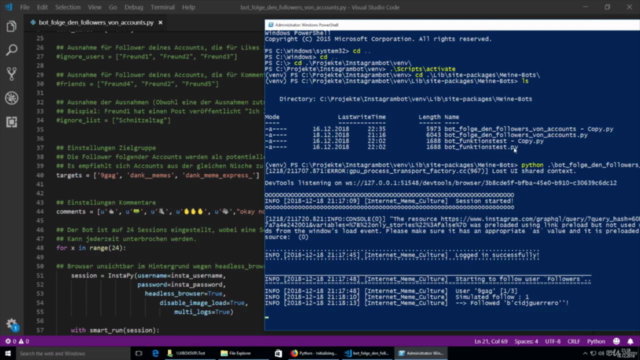Click the errors and warnings counter
The width and height of the screenshot is (640, 360).
17,341
